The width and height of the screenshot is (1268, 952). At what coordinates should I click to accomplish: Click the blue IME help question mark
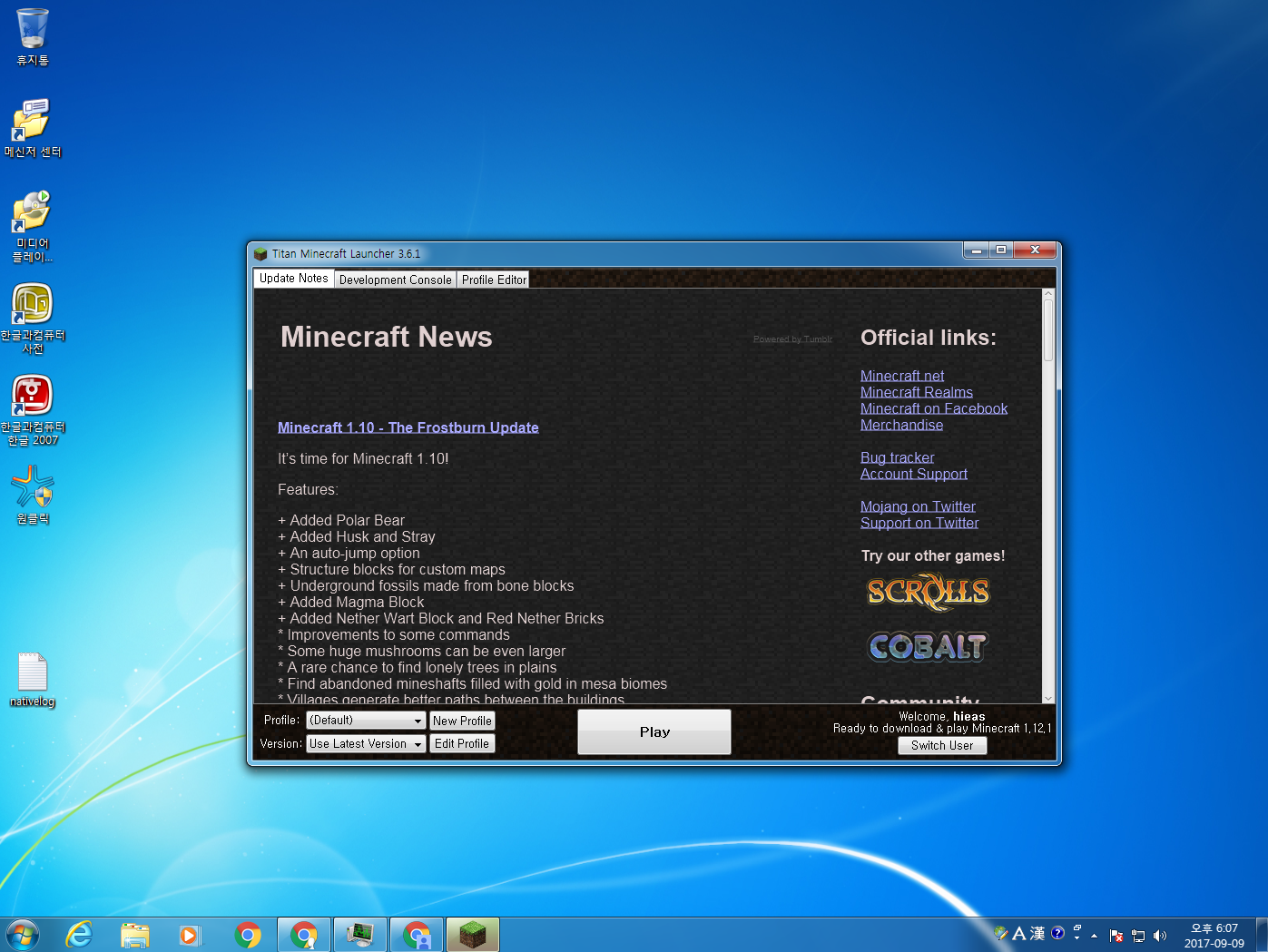click(1057, 933)
